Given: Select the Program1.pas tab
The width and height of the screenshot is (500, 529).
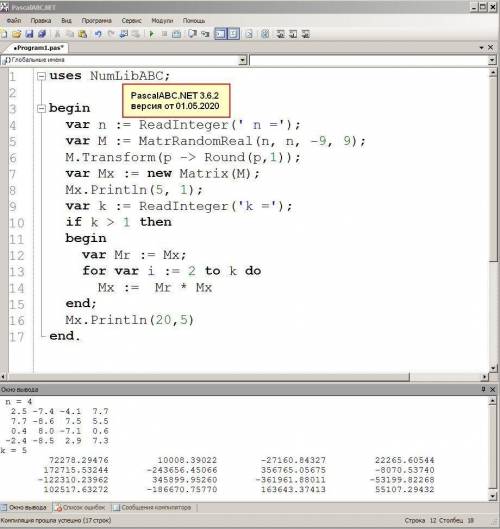Looking at the screenshot, I should pos(38,48).
